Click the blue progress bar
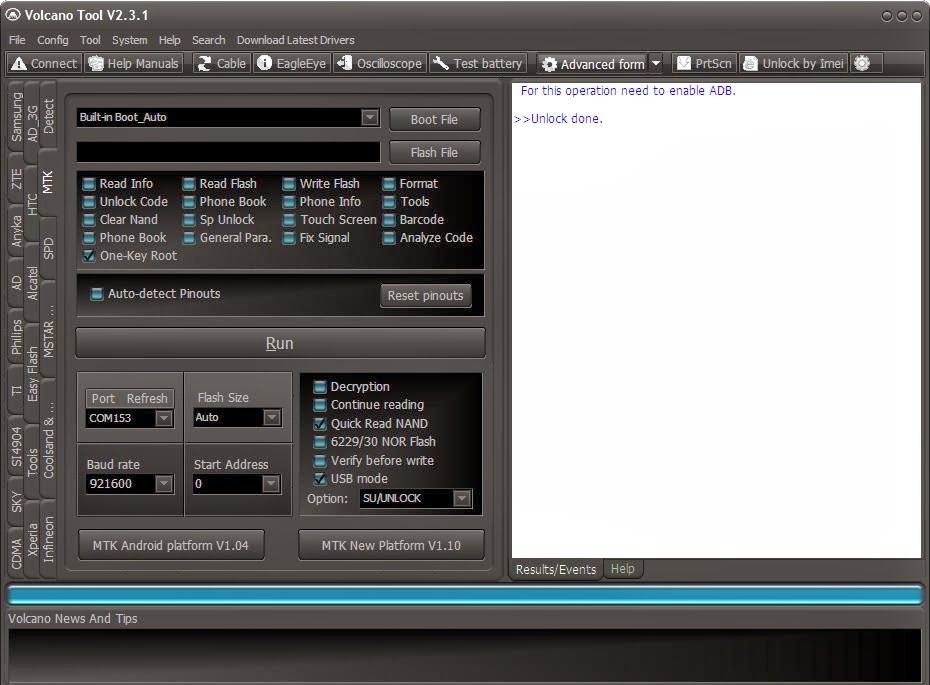 tap(464, 595)
